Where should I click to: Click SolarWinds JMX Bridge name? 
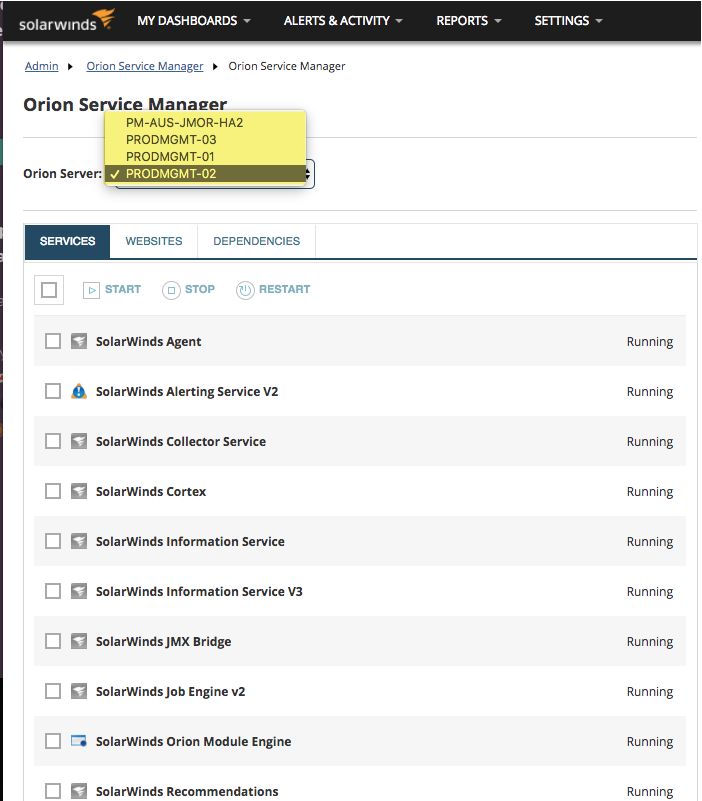[x=163, y=642]
